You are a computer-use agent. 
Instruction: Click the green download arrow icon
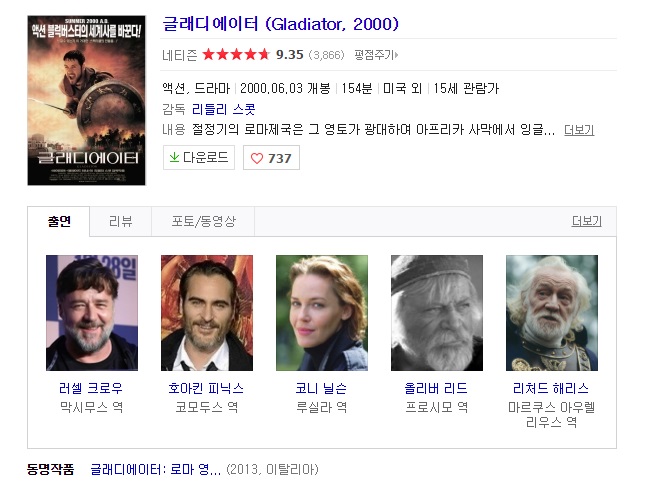click(174, 157)
